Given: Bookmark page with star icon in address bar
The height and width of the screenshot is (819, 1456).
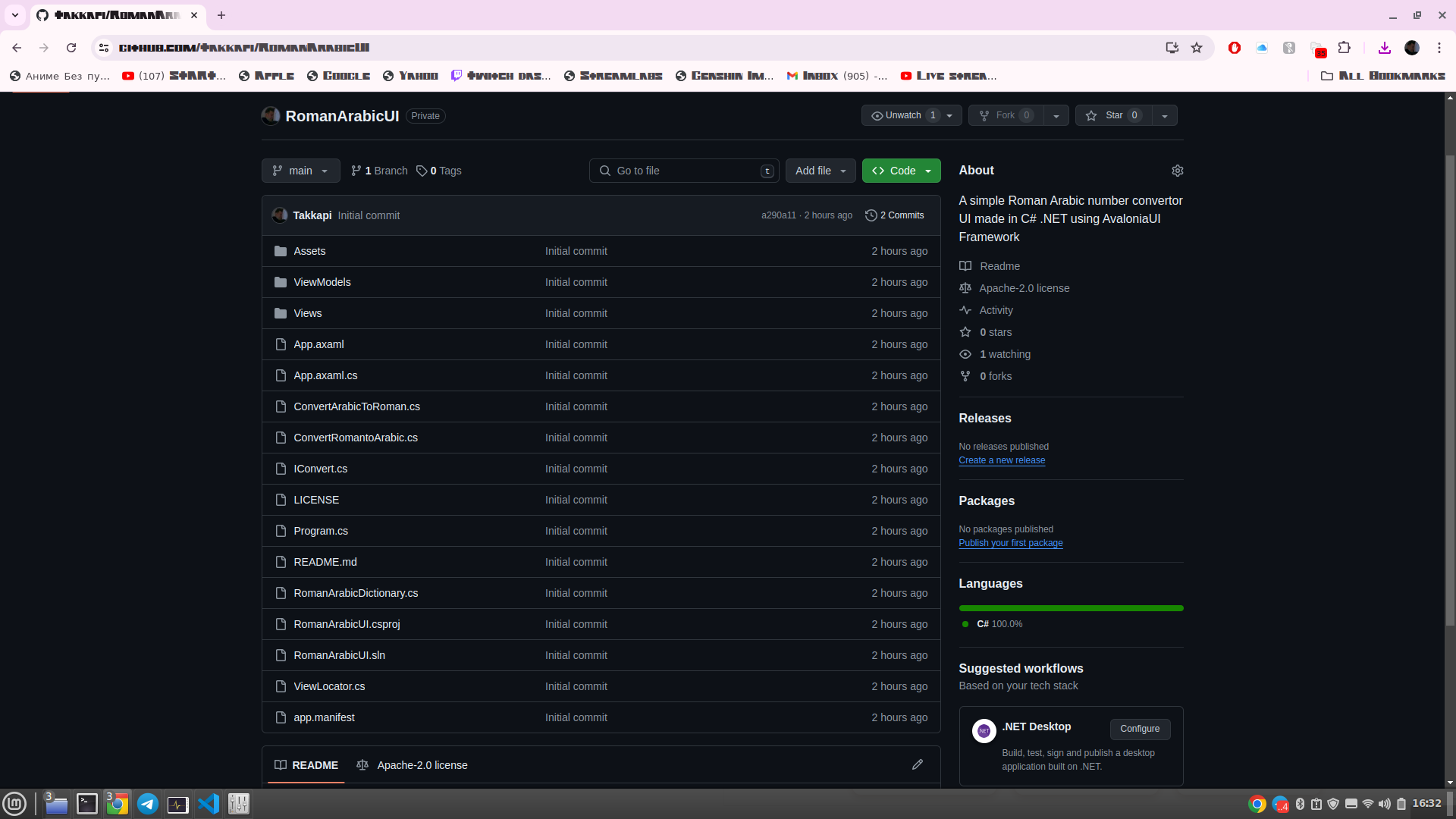Looking at the screenshot, I should (1197, 48).
